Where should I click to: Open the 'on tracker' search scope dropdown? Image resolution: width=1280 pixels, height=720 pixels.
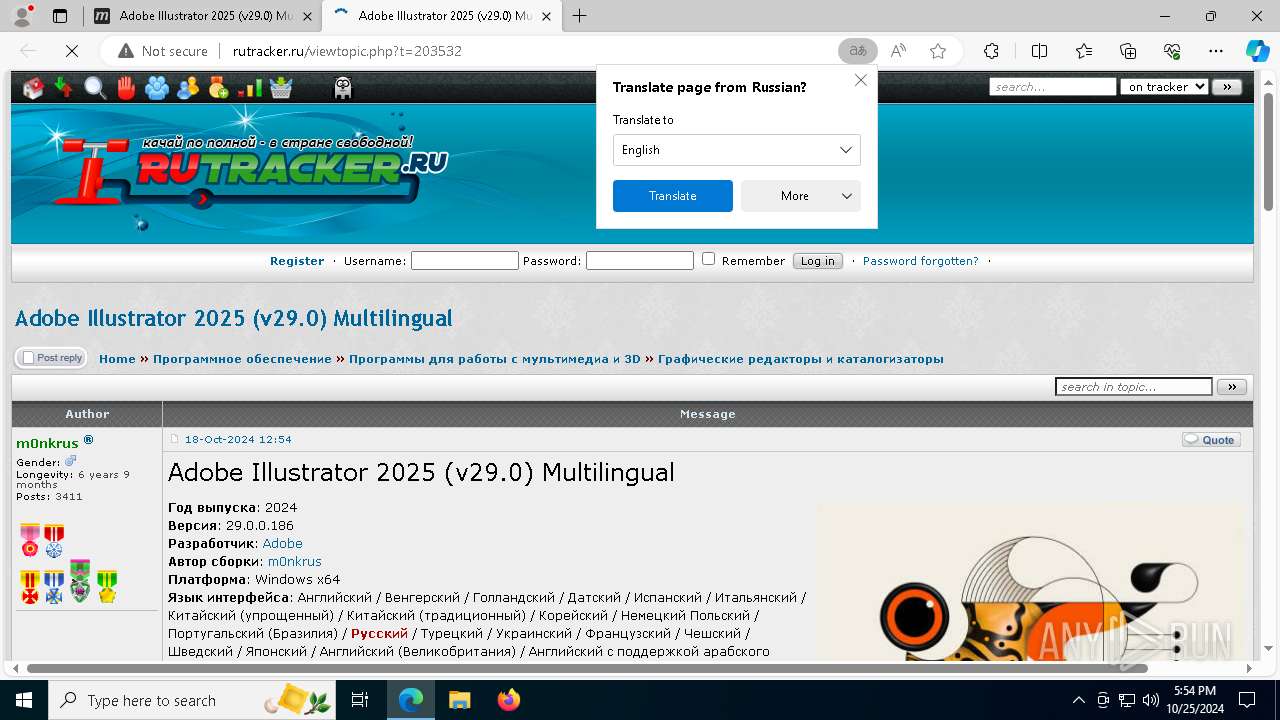[x=1164, y=87]
